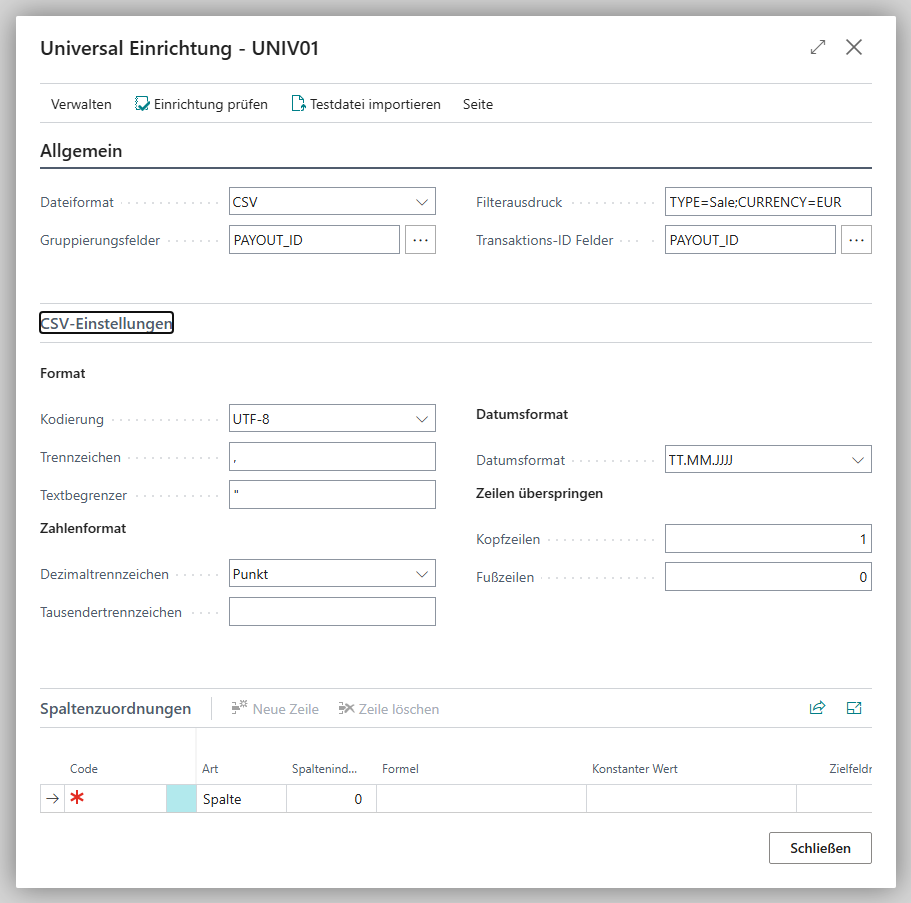Click the Code column header

pyautogui.click(x=84, y=768)
